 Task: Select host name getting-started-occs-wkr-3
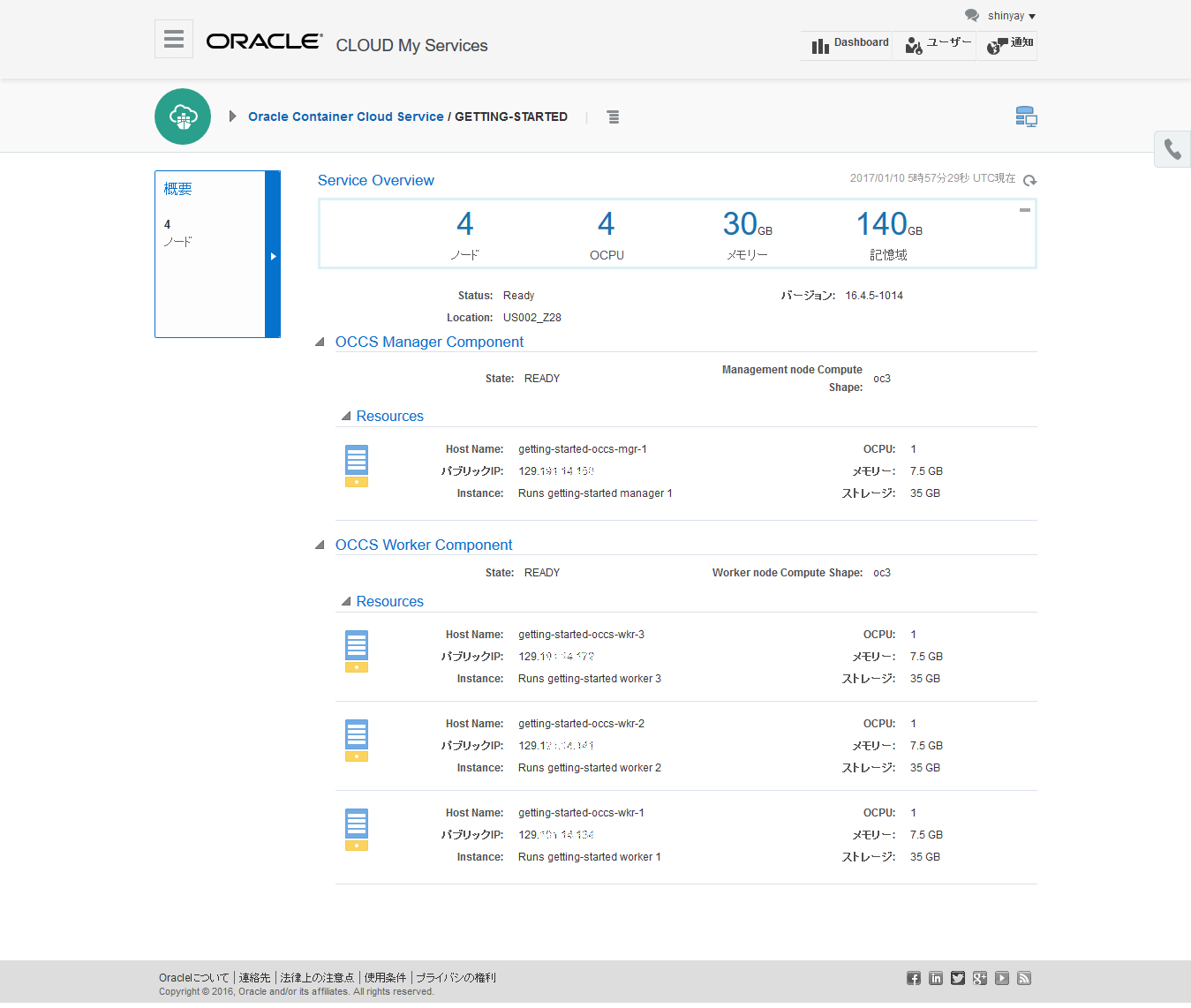tap(581, 635)
